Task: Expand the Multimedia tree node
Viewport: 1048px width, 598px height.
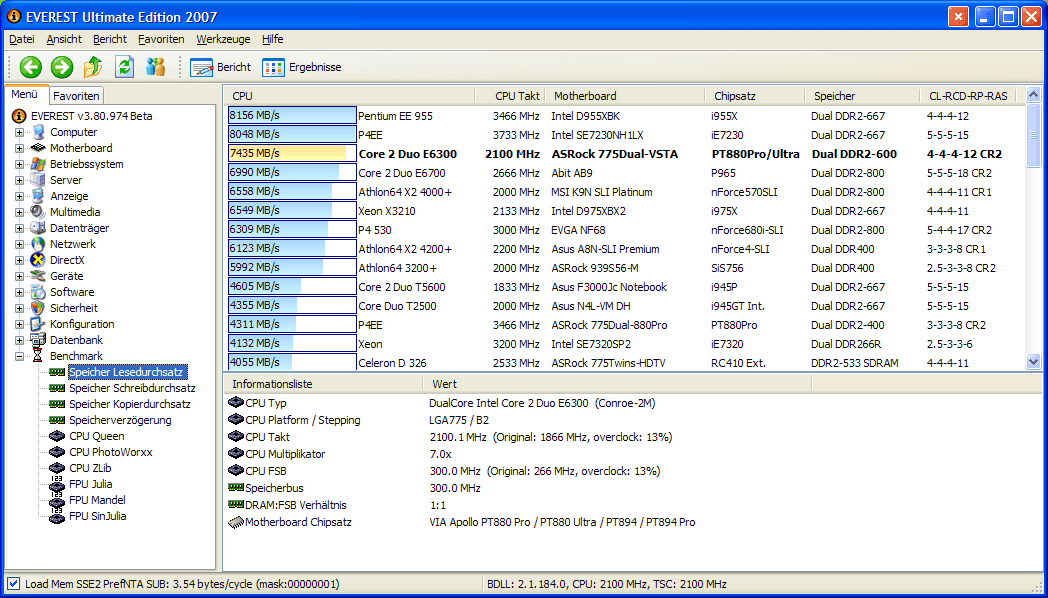Action: (19, 212)
